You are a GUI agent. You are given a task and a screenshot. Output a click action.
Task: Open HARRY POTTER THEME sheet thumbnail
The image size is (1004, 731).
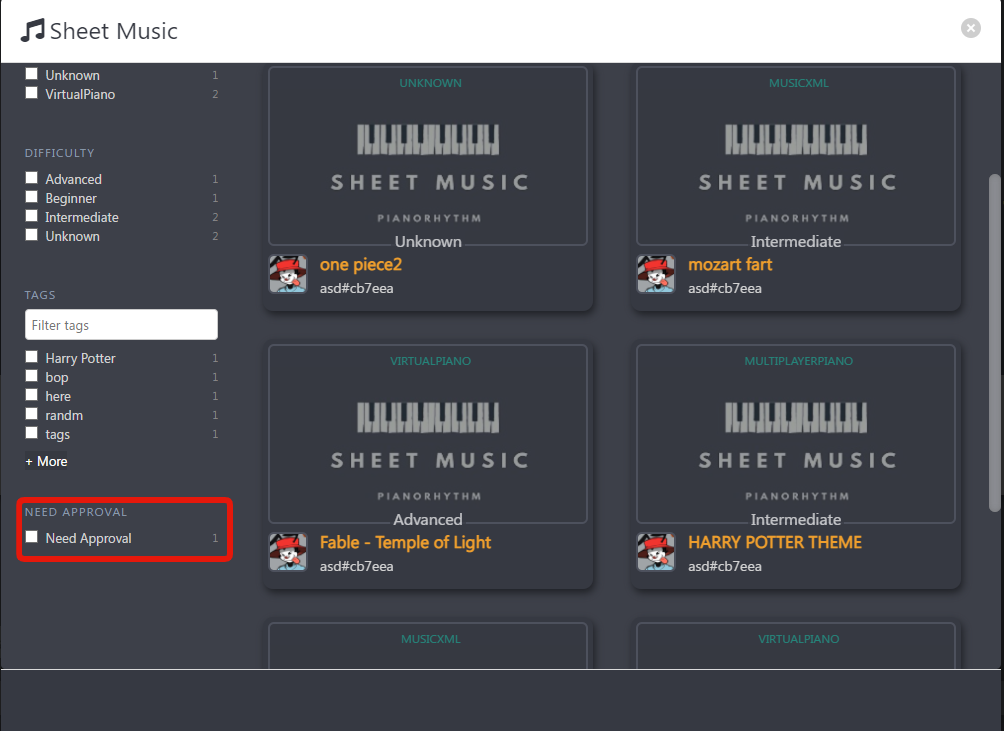(796, 433)
